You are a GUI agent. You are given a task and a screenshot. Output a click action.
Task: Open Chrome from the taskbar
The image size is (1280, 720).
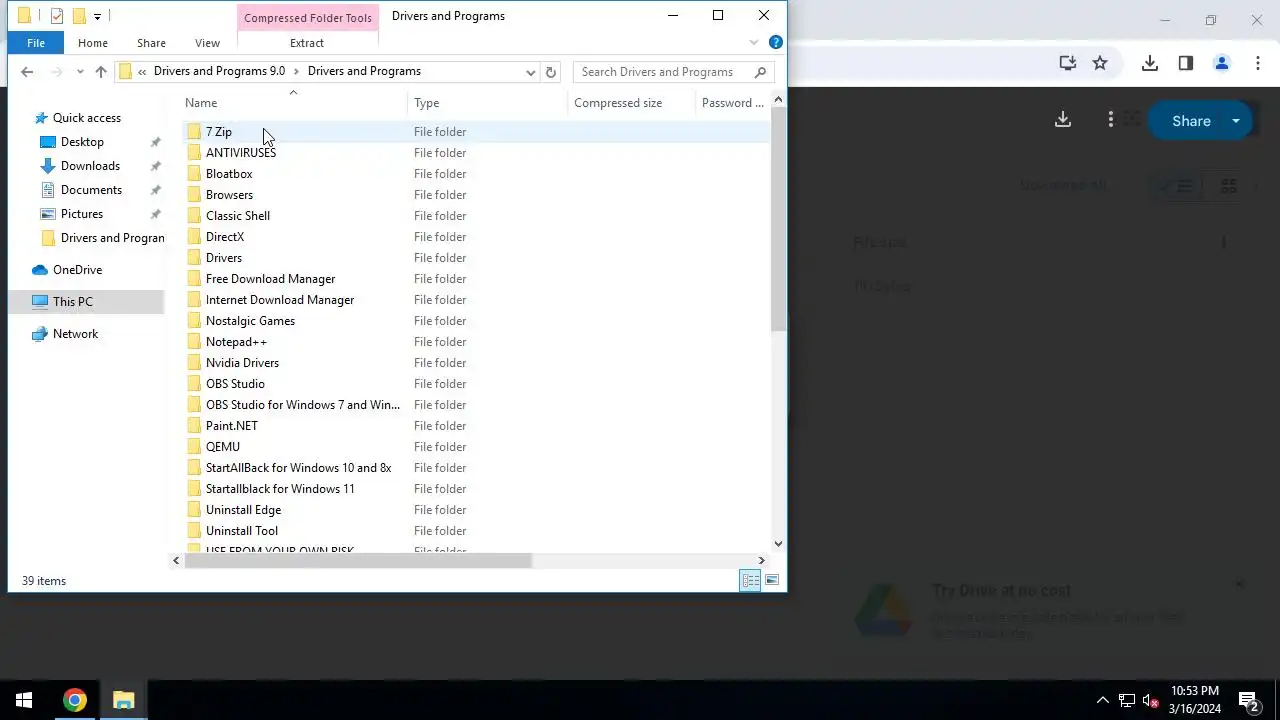tap(74, 700)
